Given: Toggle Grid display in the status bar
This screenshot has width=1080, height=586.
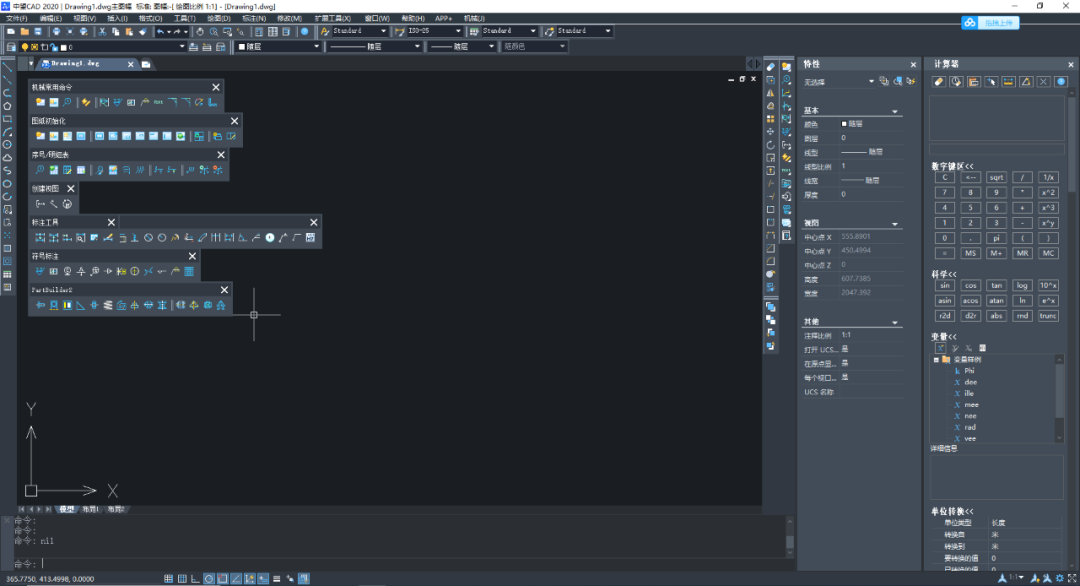Looking at the screenshot, I should point(182,579).
